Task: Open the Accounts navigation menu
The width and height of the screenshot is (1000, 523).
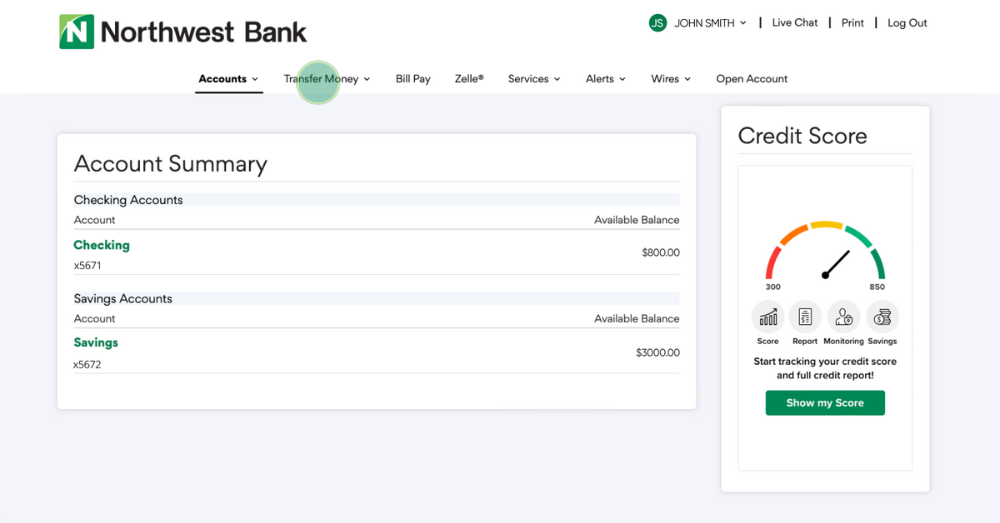Action: (x=228, y=79)
